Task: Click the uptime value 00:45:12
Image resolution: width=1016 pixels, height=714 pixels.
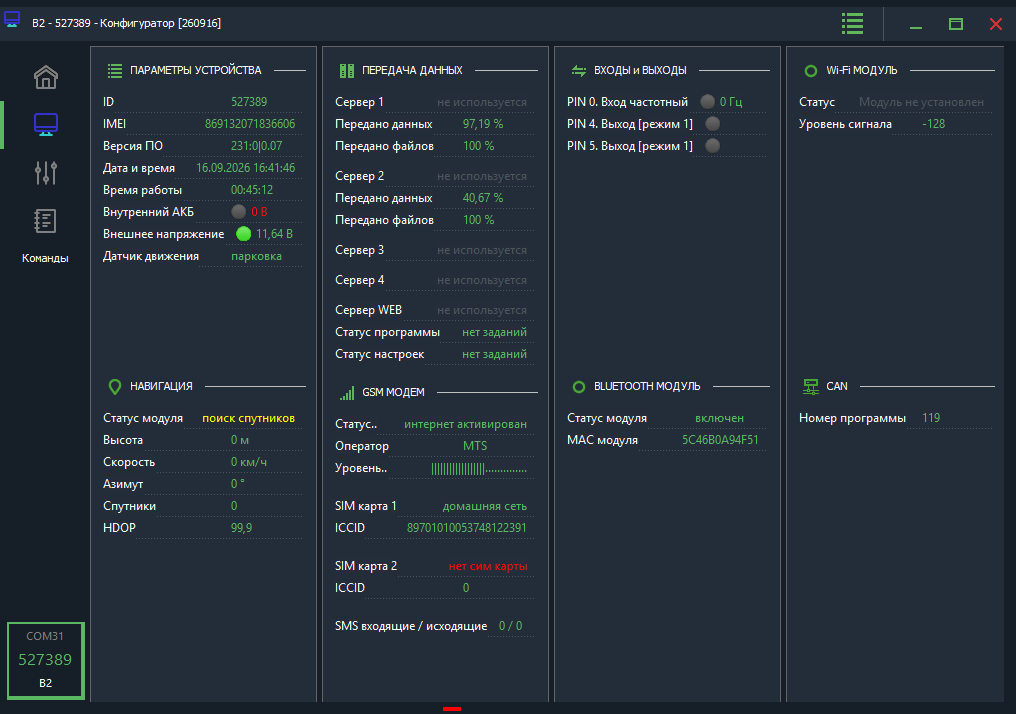Action: [x=252, y=190]
